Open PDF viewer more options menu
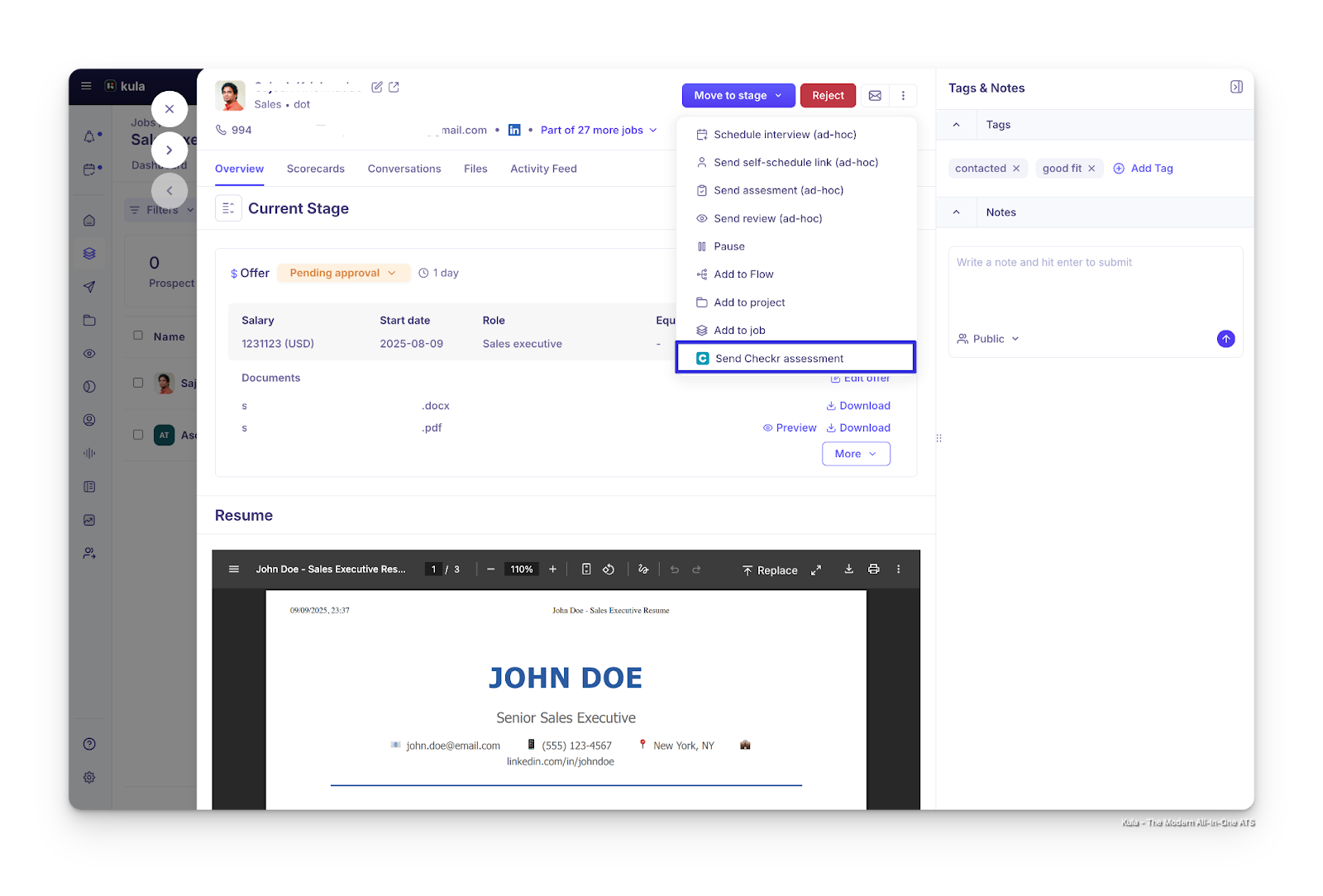 (x=898, y=569)
